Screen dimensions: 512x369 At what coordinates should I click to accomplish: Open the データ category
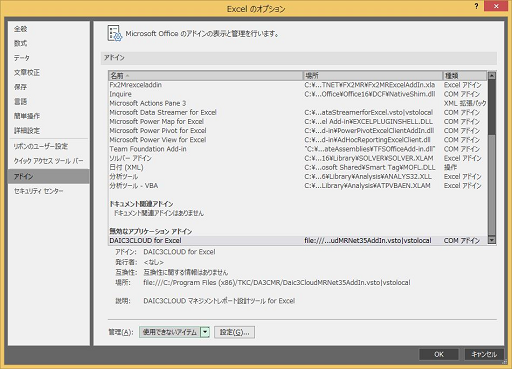[49, 58]
